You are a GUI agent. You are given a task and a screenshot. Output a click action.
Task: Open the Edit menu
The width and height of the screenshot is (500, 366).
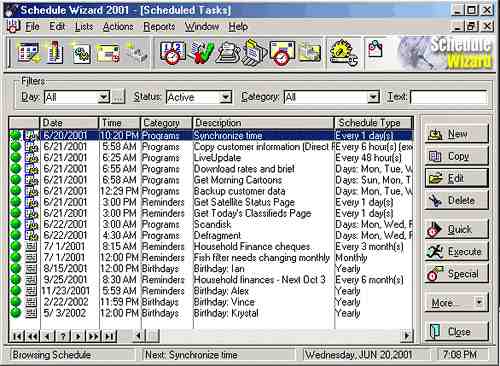point(57,26)
